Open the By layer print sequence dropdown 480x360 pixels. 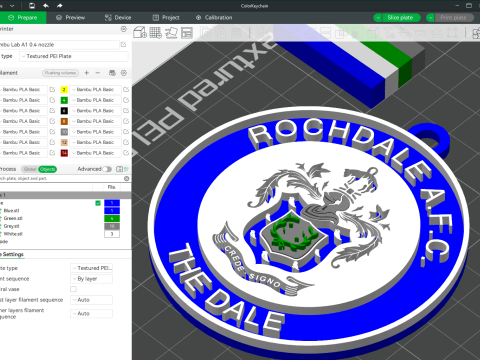[91, 279]
